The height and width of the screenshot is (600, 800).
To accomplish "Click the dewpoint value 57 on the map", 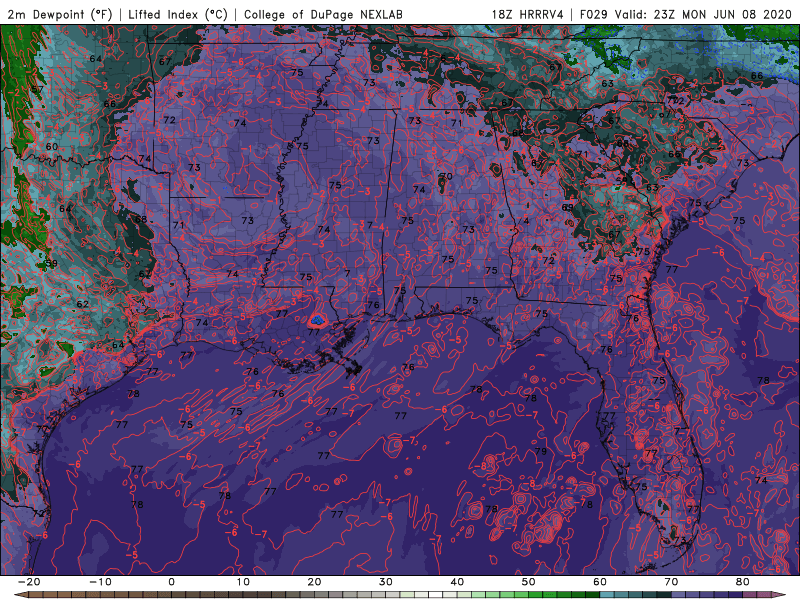I will (37, 90).
